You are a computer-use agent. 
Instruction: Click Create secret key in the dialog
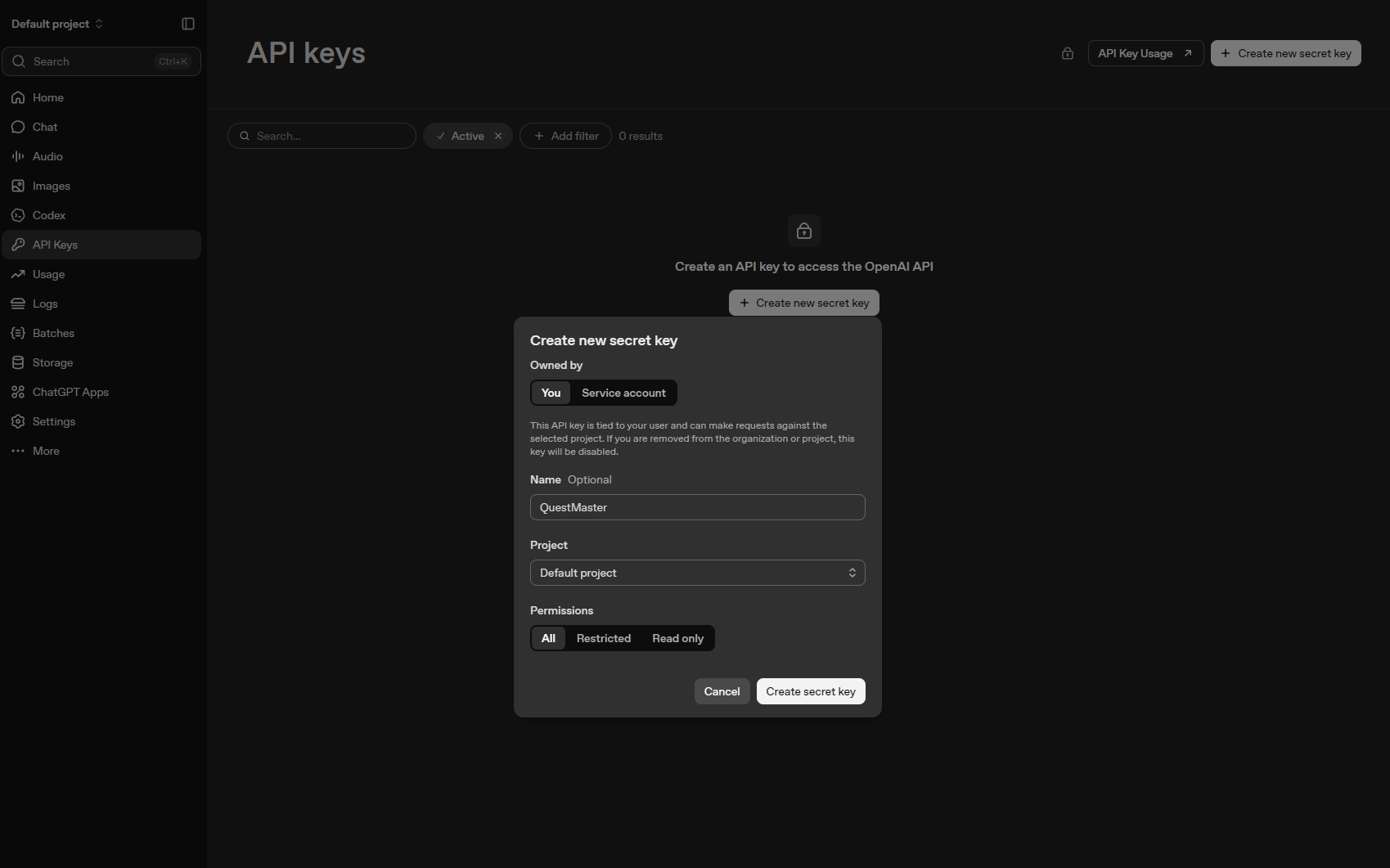pyautogui.click(x=811, y=691)
